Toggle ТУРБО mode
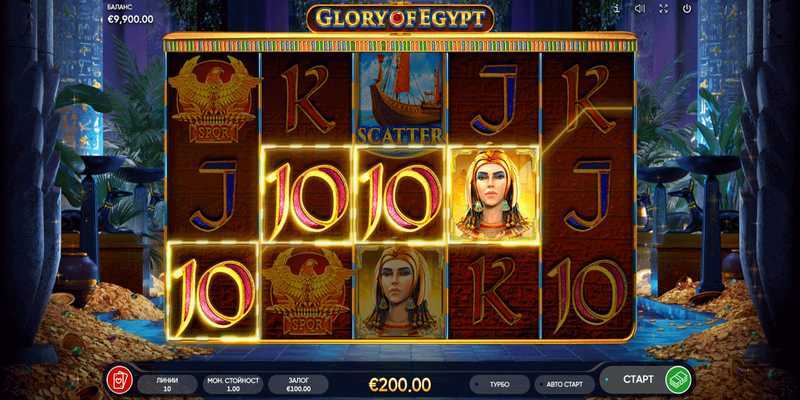The image size is (800, 400). (x=499, y=384)
